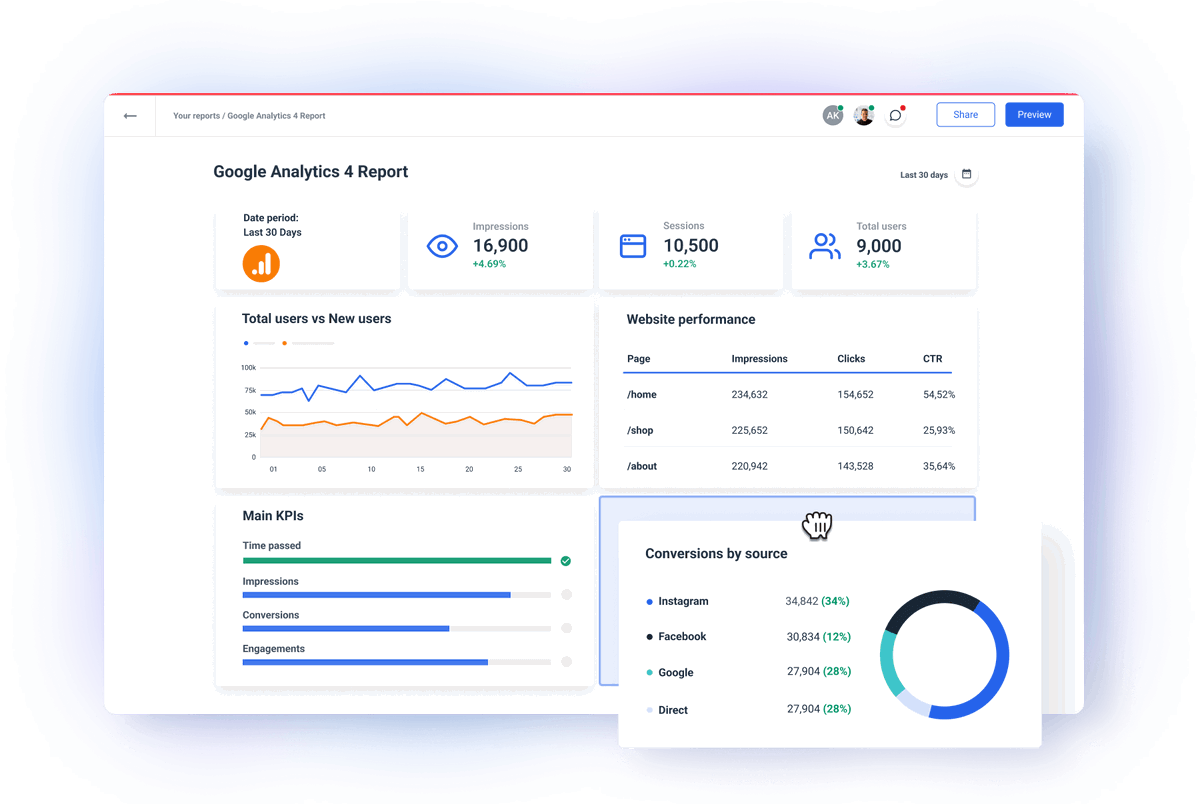Click the orange analytics bar-chart icon
The width and height of the screenshot is (1200, 804).
point(261,263)
